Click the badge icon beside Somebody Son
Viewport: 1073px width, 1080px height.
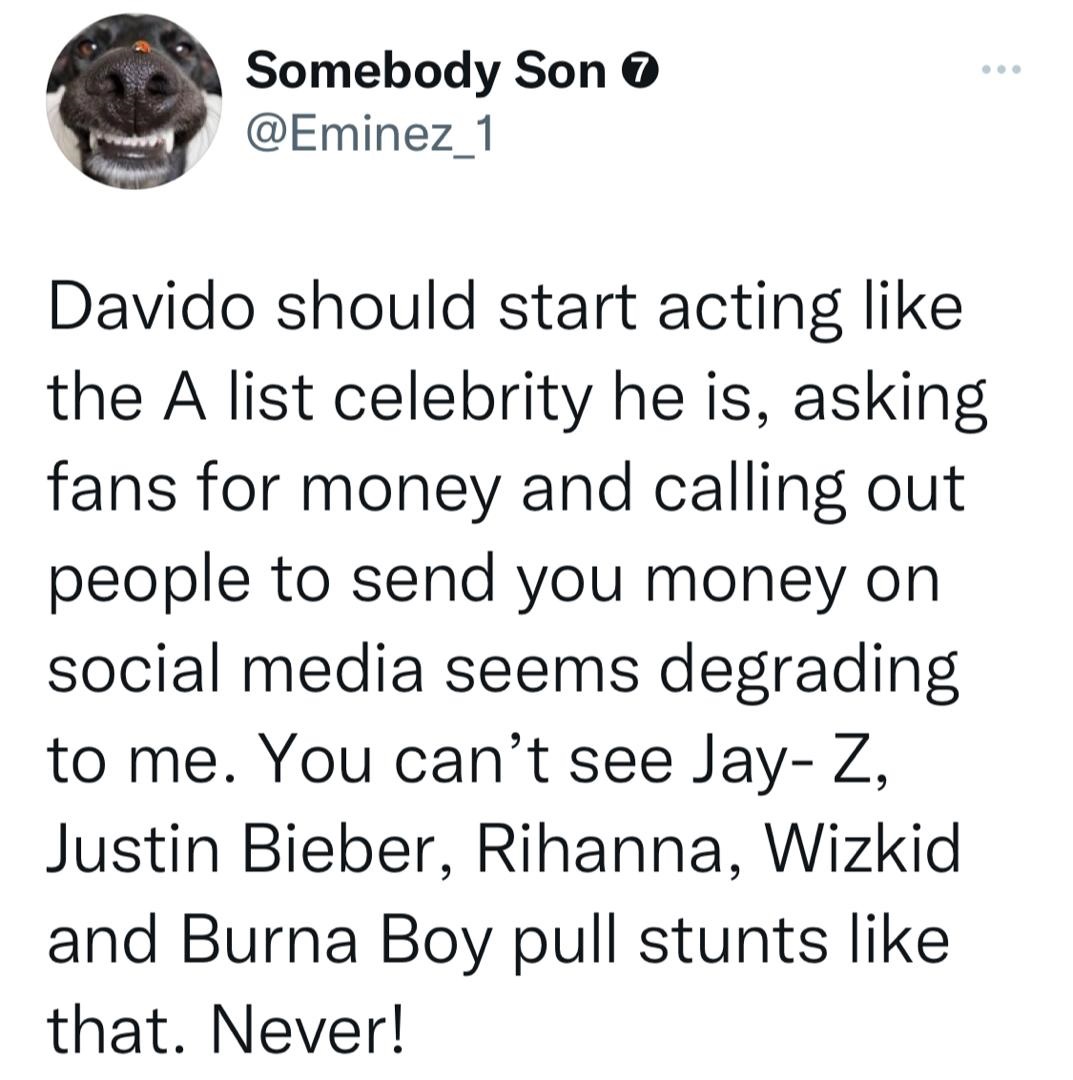pyautogui.click(x=641, y=72)
